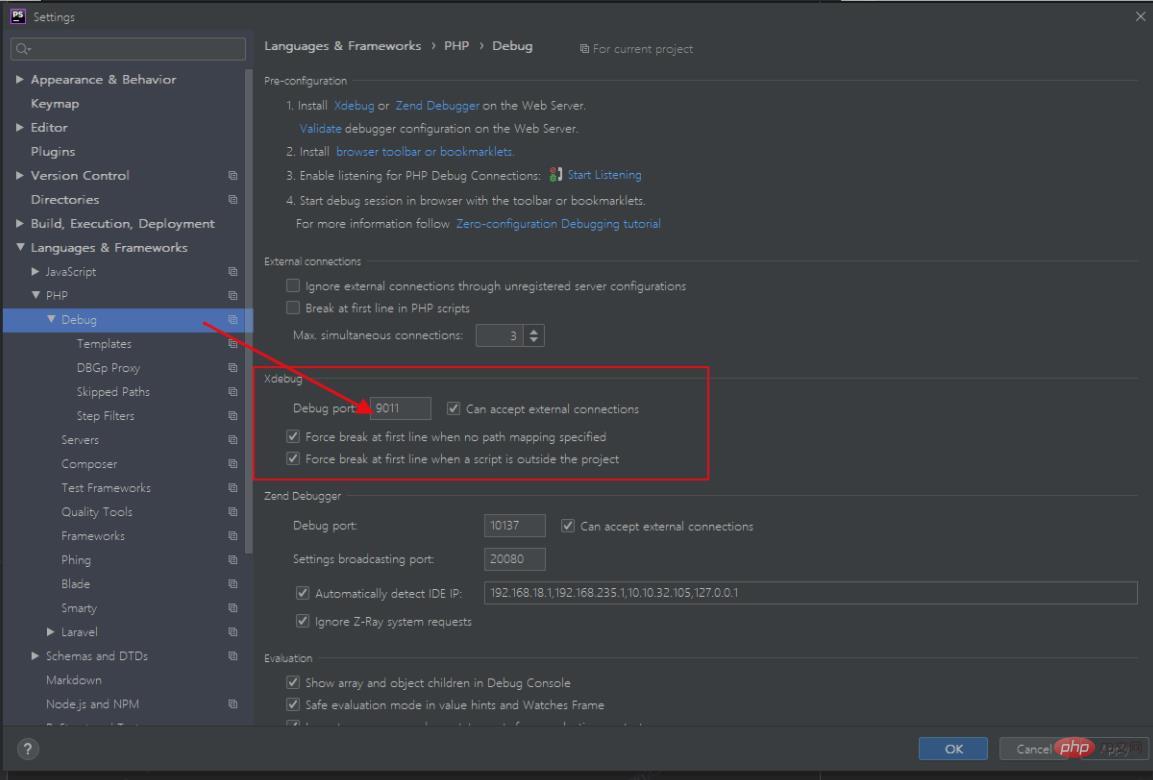Click the PhpStorm logo in title bar

(x=18, y=16)
